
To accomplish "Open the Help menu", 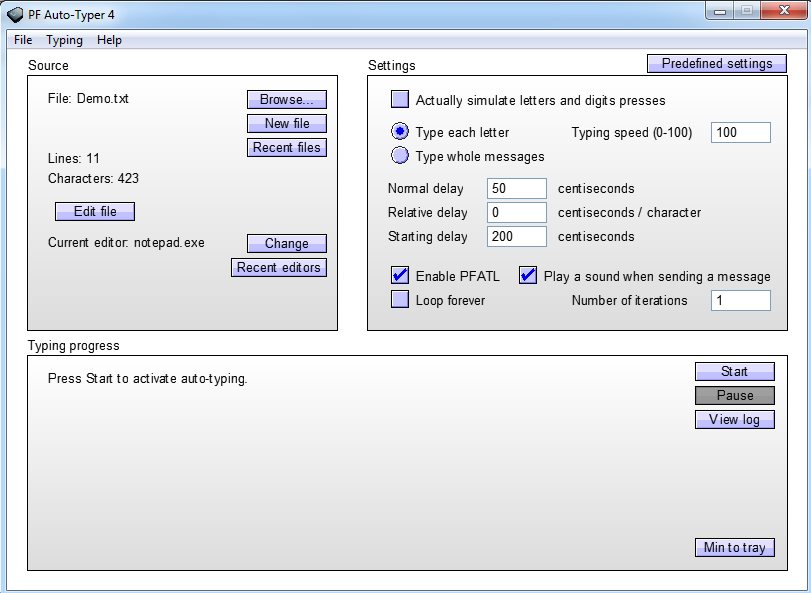I will [x=109, y=40].
